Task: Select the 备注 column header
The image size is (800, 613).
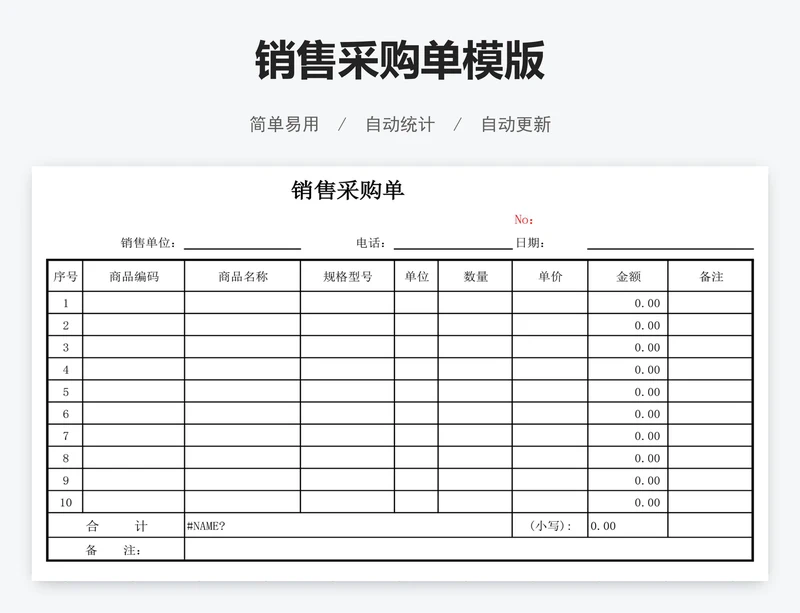Action: (710, 276)
